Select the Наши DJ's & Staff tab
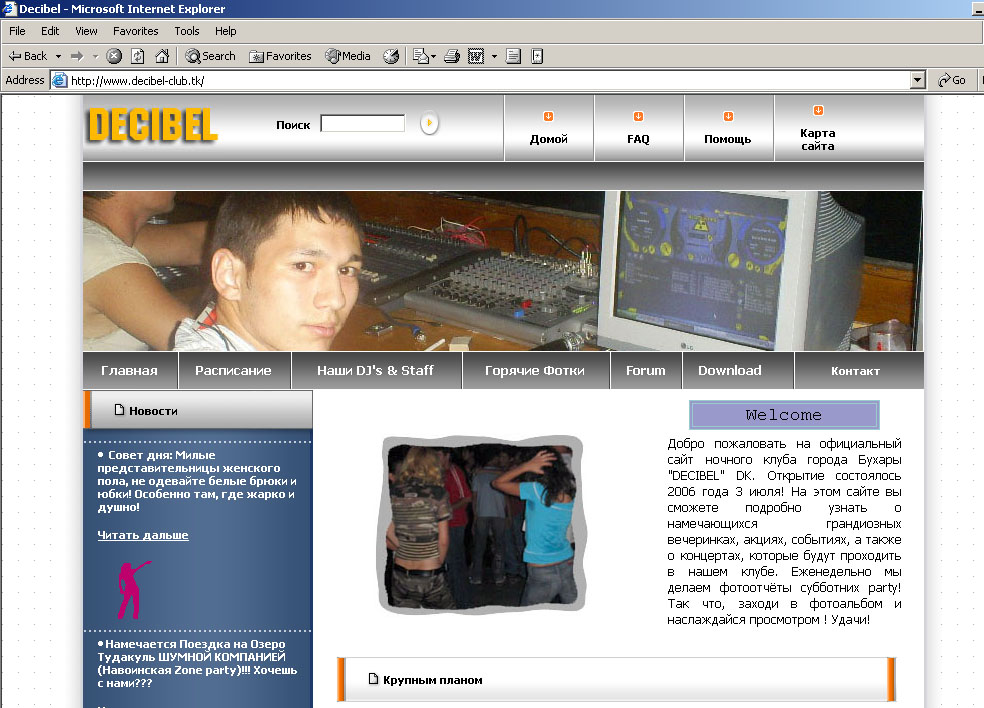This screenshot has height=708, width=984. tap(375, 370)
